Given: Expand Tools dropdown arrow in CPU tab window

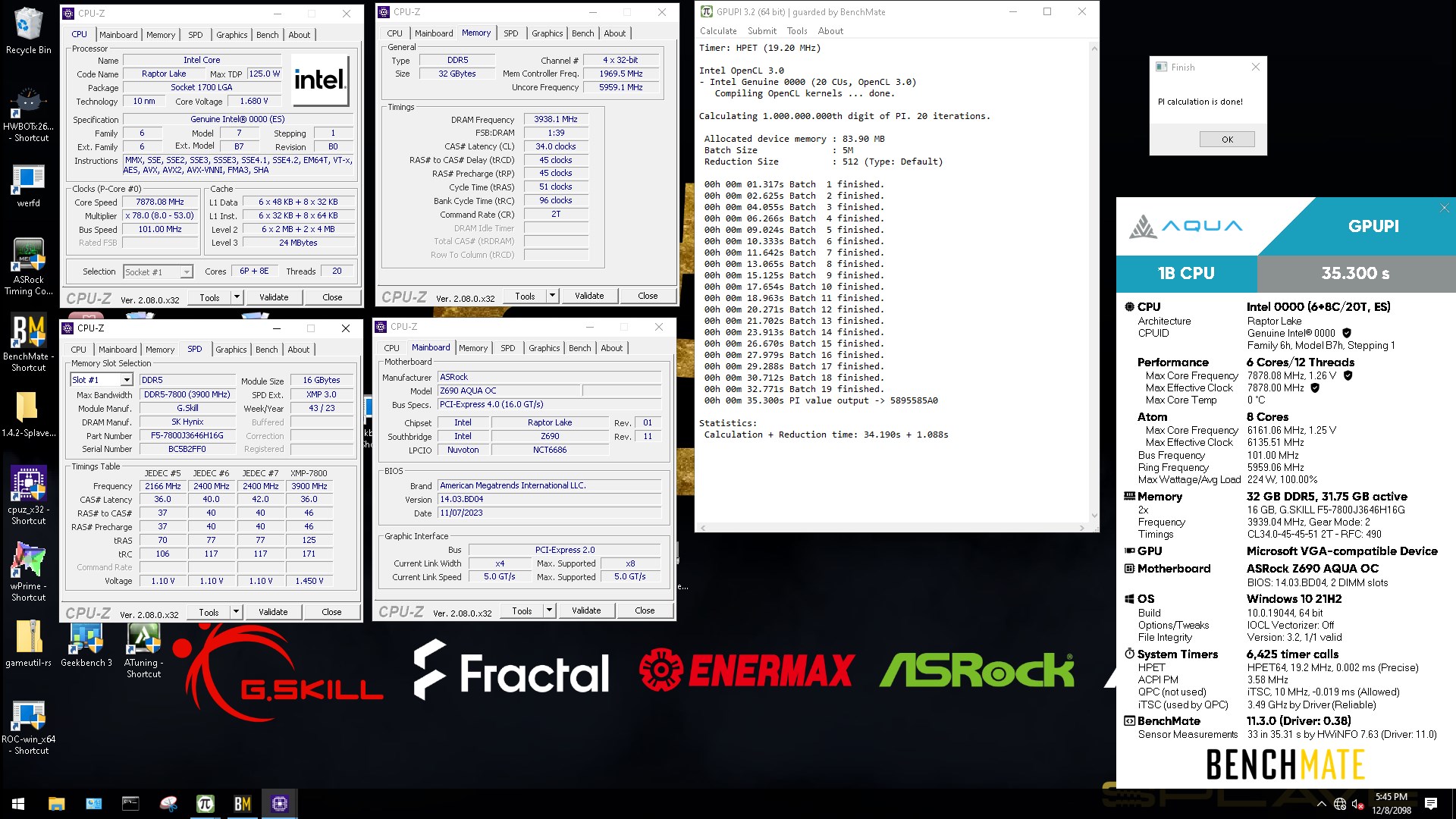Looking at the screenshot, I should 237,297.
